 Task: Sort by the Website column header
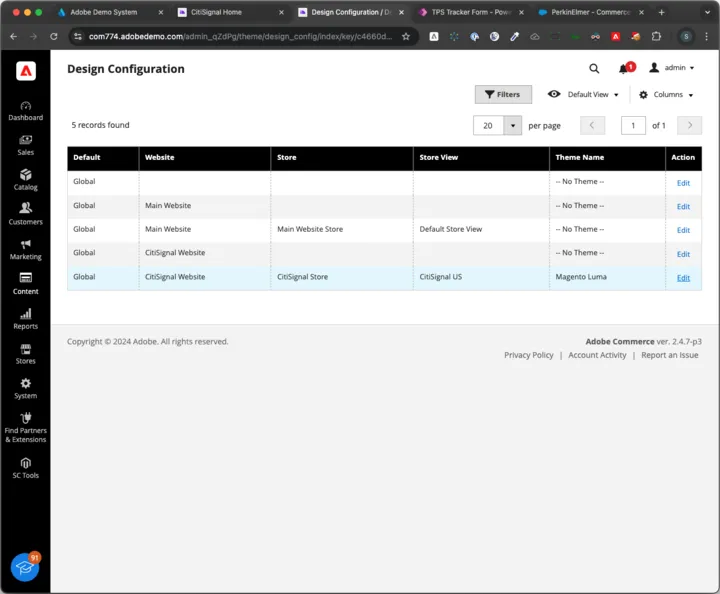(205, 157)
